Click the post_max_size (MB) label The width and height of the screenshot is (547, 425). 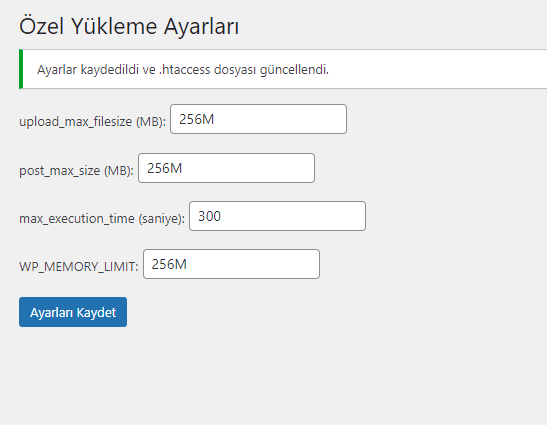pos(76,170)
